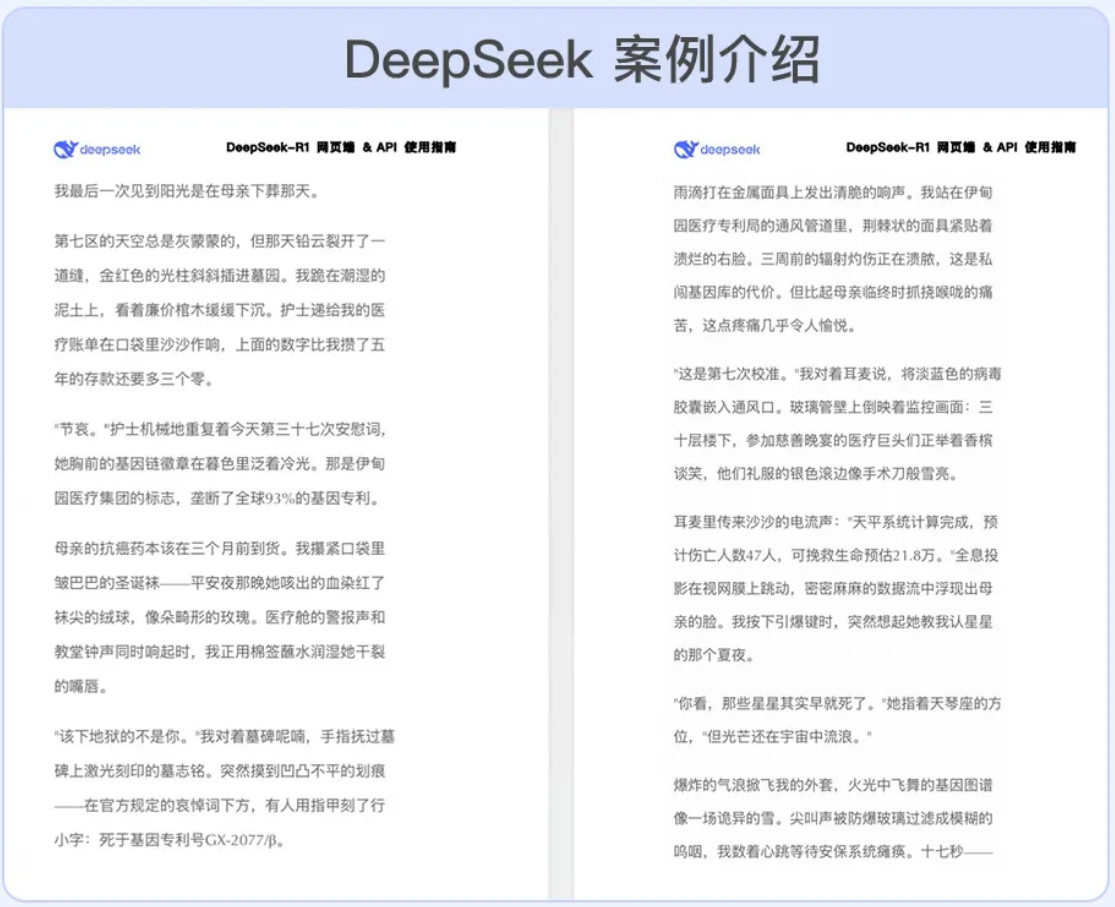
Task: Click the line starting ""节哀。"护士机械地重复"
Action: (x=220, y=429)
